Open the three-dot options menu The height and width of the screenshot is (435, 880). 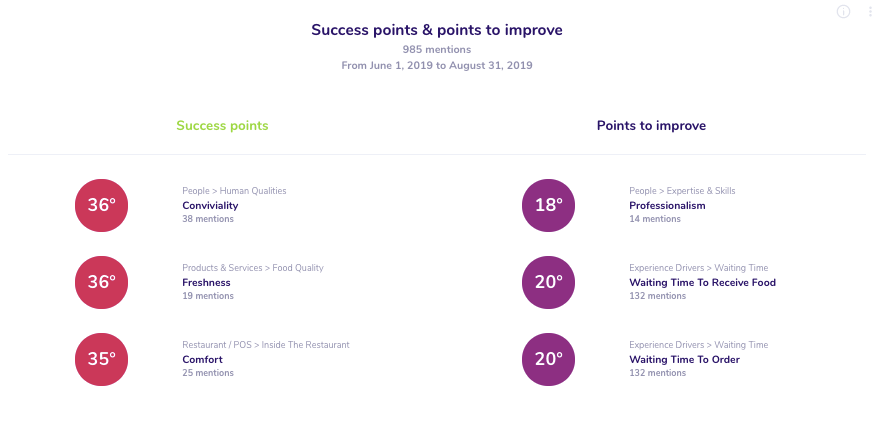click(x=870, y=11)
